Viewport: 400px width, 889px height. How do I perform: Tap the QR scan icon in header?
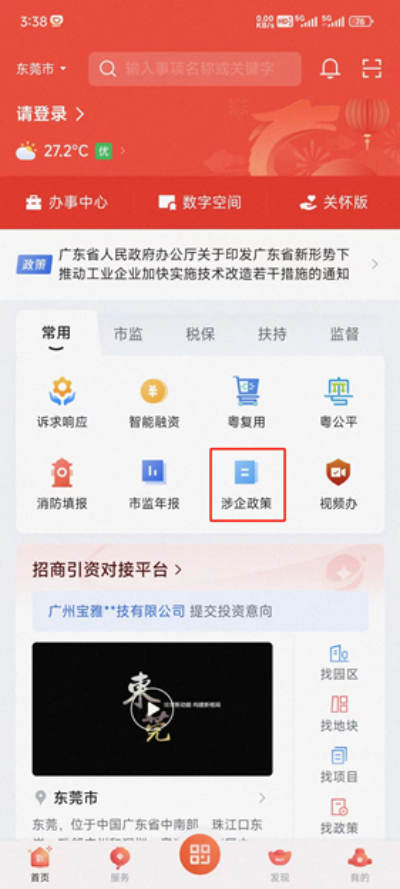coord(372,69)
